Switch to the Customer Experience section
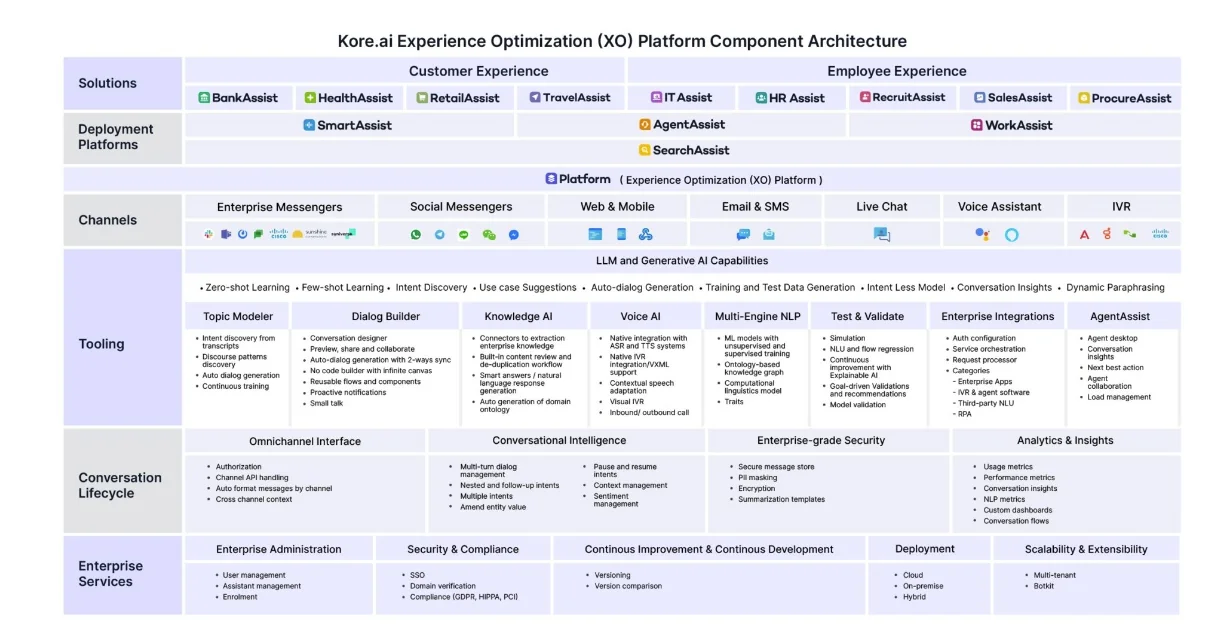The width and height of the screenshot is (1221, 631). click(478, 71)
